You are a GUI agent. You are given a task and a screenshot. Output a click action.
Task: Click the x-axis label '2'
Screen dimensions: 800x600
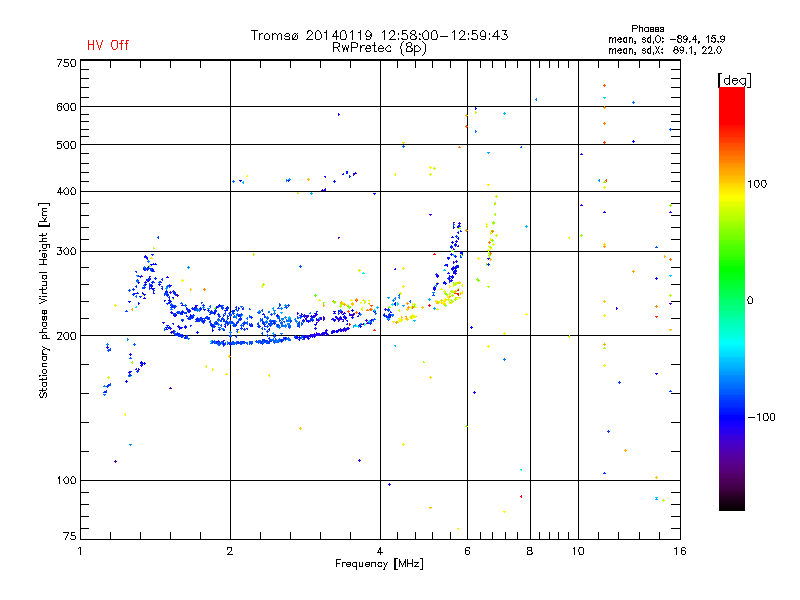click(x=230, y=551)
